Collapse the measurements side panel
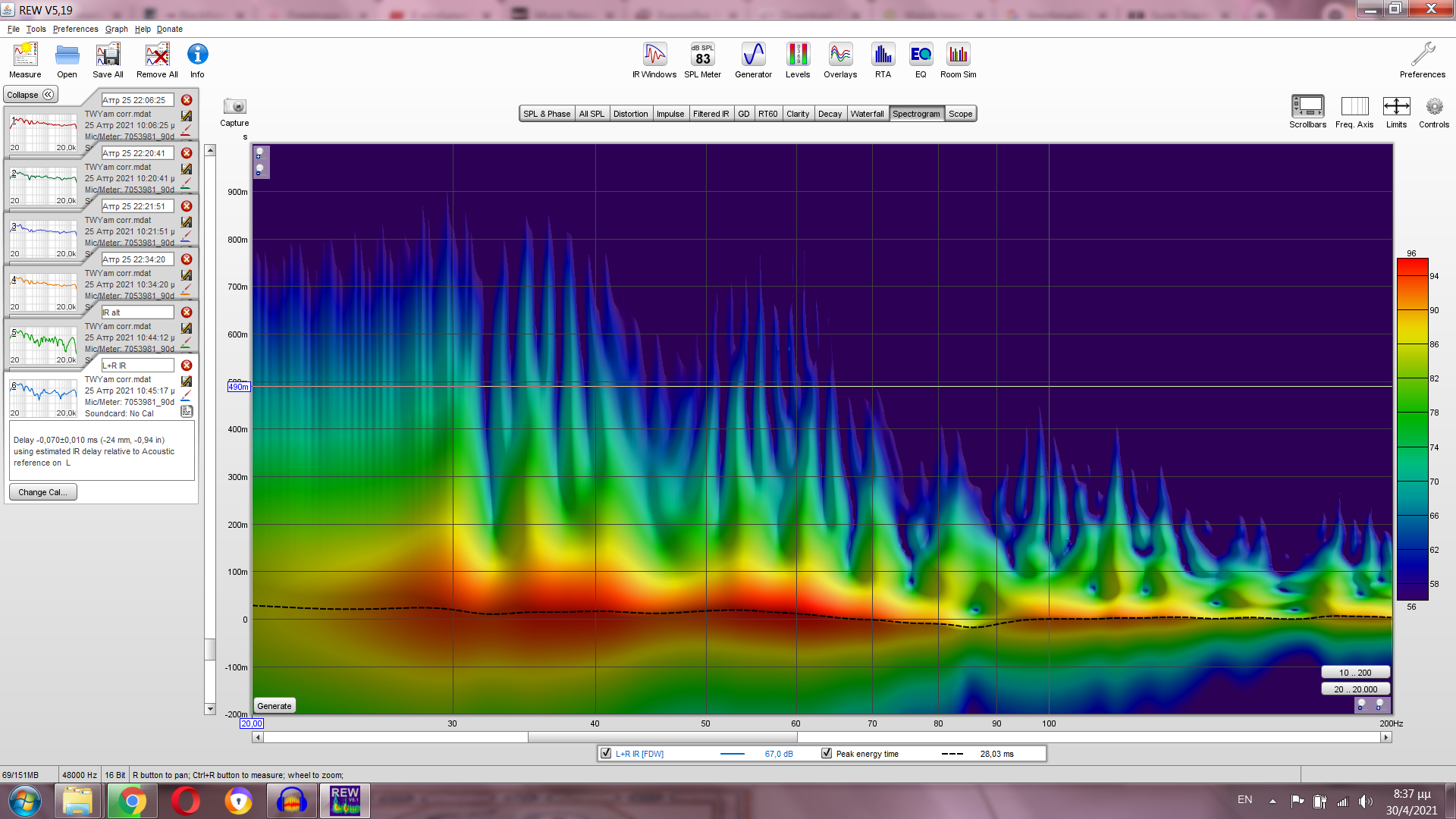This screenshot has height=819, width=1456. coord(30,95)
